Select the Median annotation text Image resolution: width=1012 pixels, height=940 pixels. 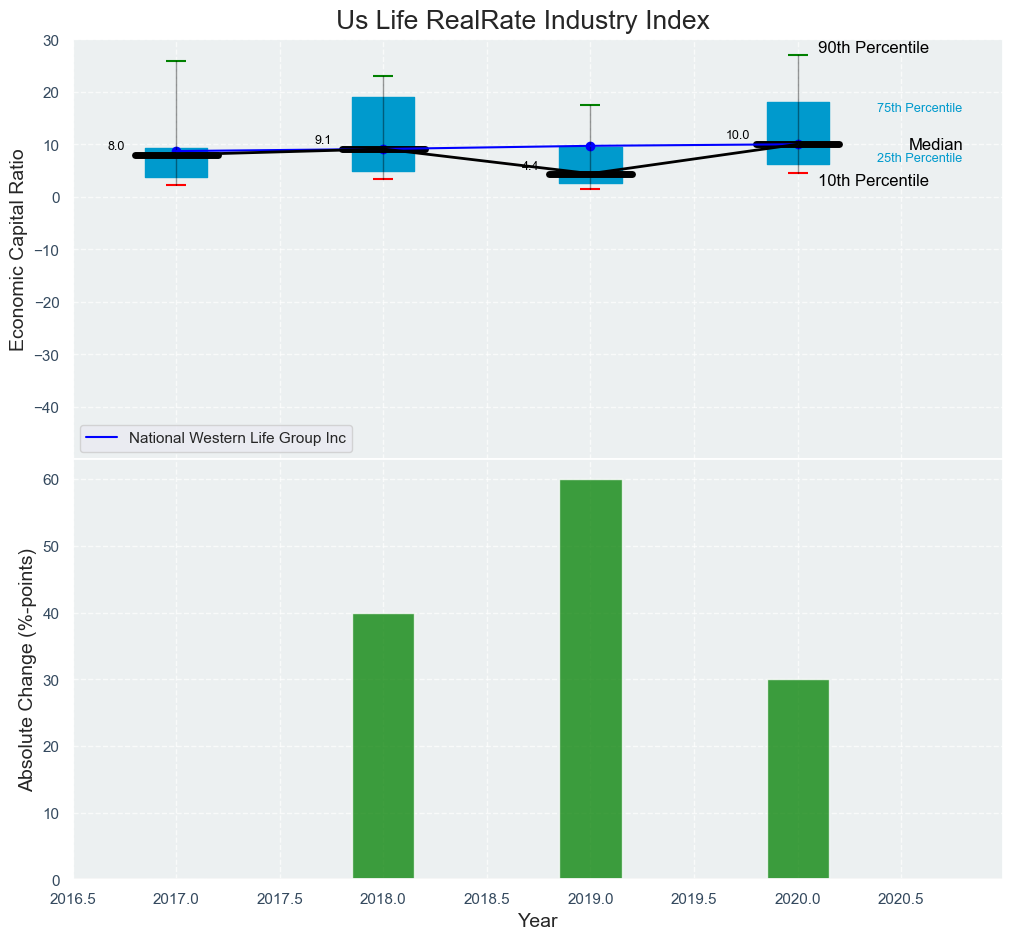point(935,145)
